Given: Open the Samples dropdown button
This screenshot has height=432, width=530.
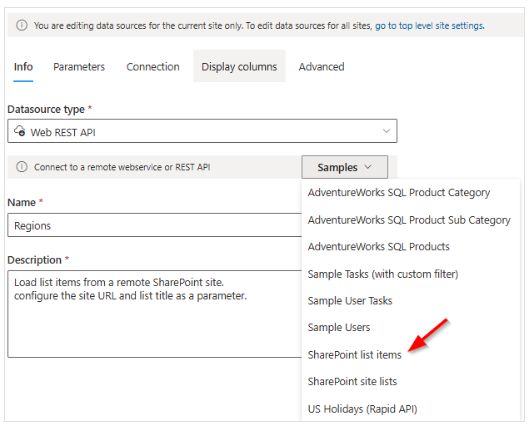Looking at the screenshot, I should pos(344,167).
